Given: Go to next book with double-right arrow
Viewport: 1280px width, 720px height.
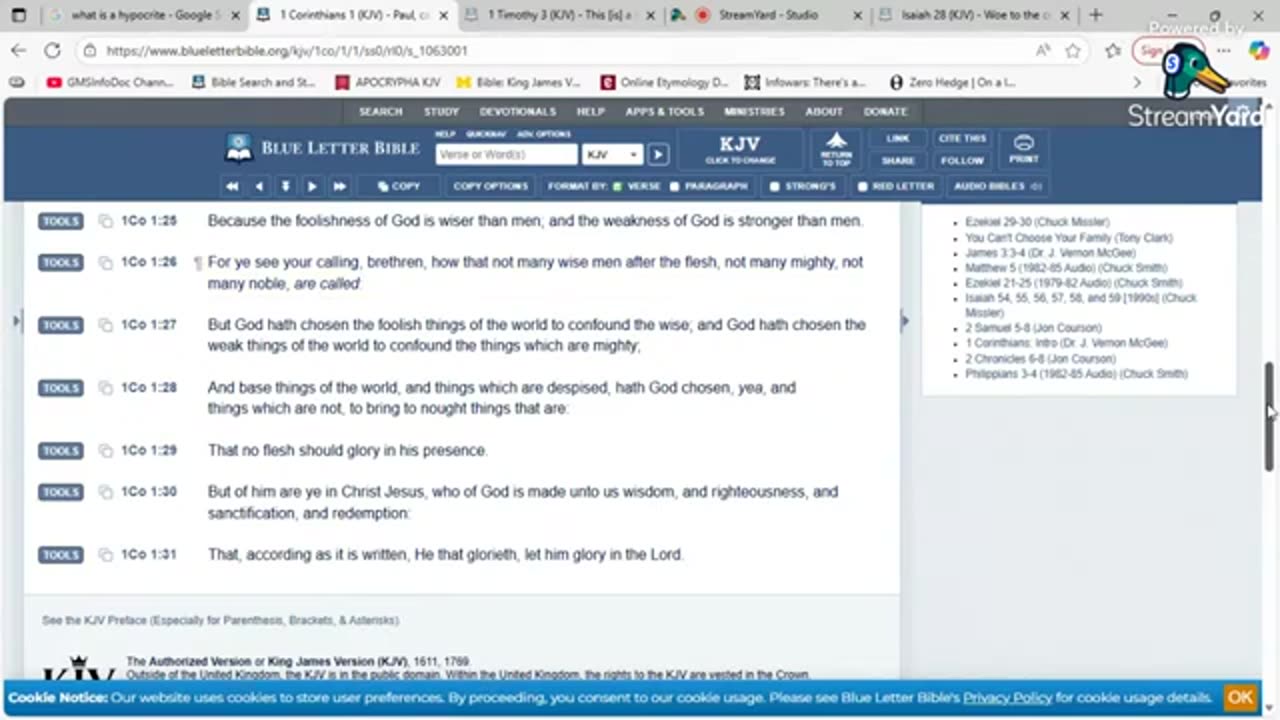Looking at the screenshot, I should coord(339,186).
